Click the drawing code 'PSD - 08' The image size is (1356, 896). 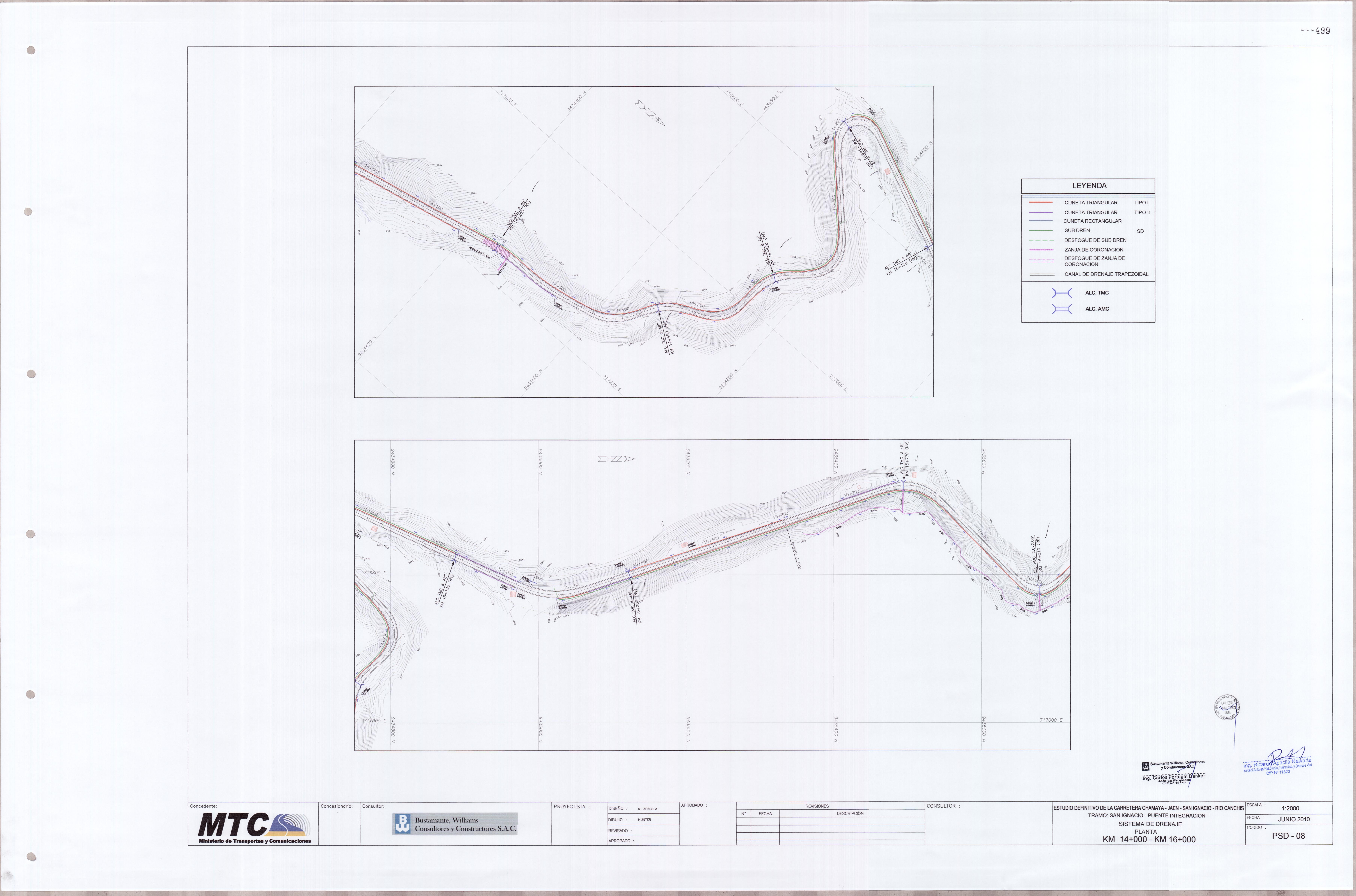click(x=1289, y=836)
